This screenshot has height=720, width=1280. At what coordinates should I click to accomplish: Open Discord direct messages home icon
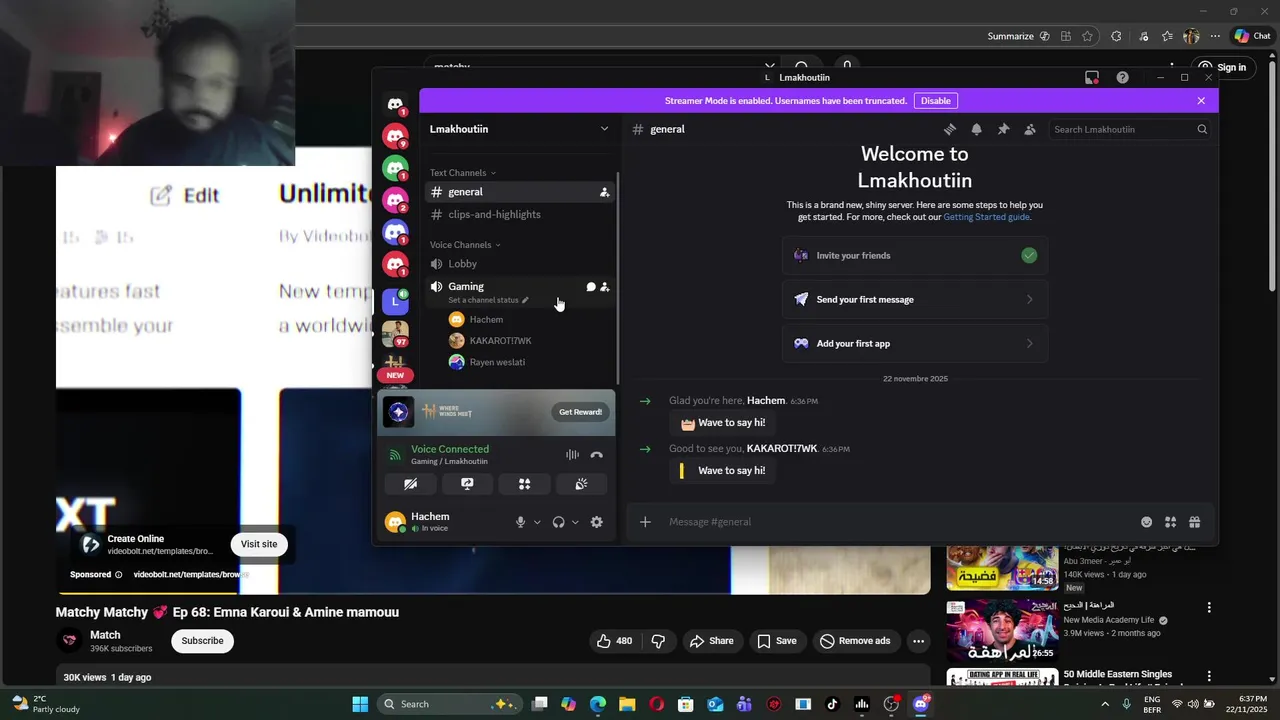point(395,104)
